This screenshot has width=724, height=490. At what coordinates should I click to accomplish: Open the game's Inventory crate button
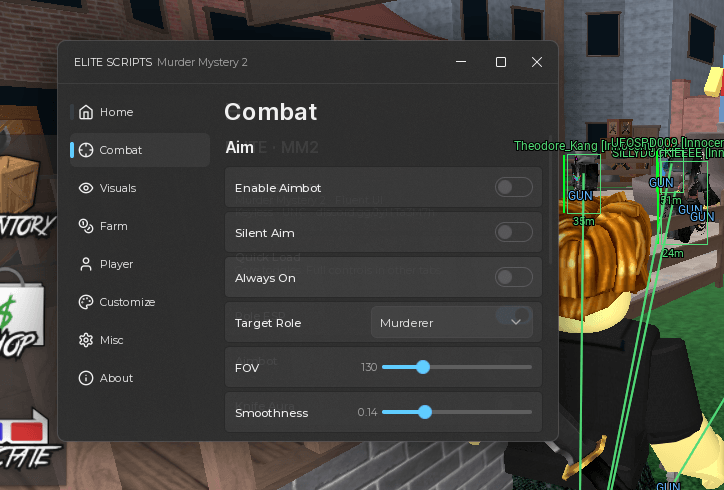[23, 196]
